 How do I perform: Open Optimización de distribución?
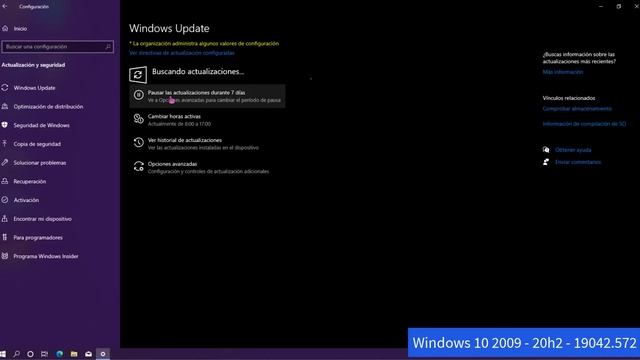click(48, 107)
